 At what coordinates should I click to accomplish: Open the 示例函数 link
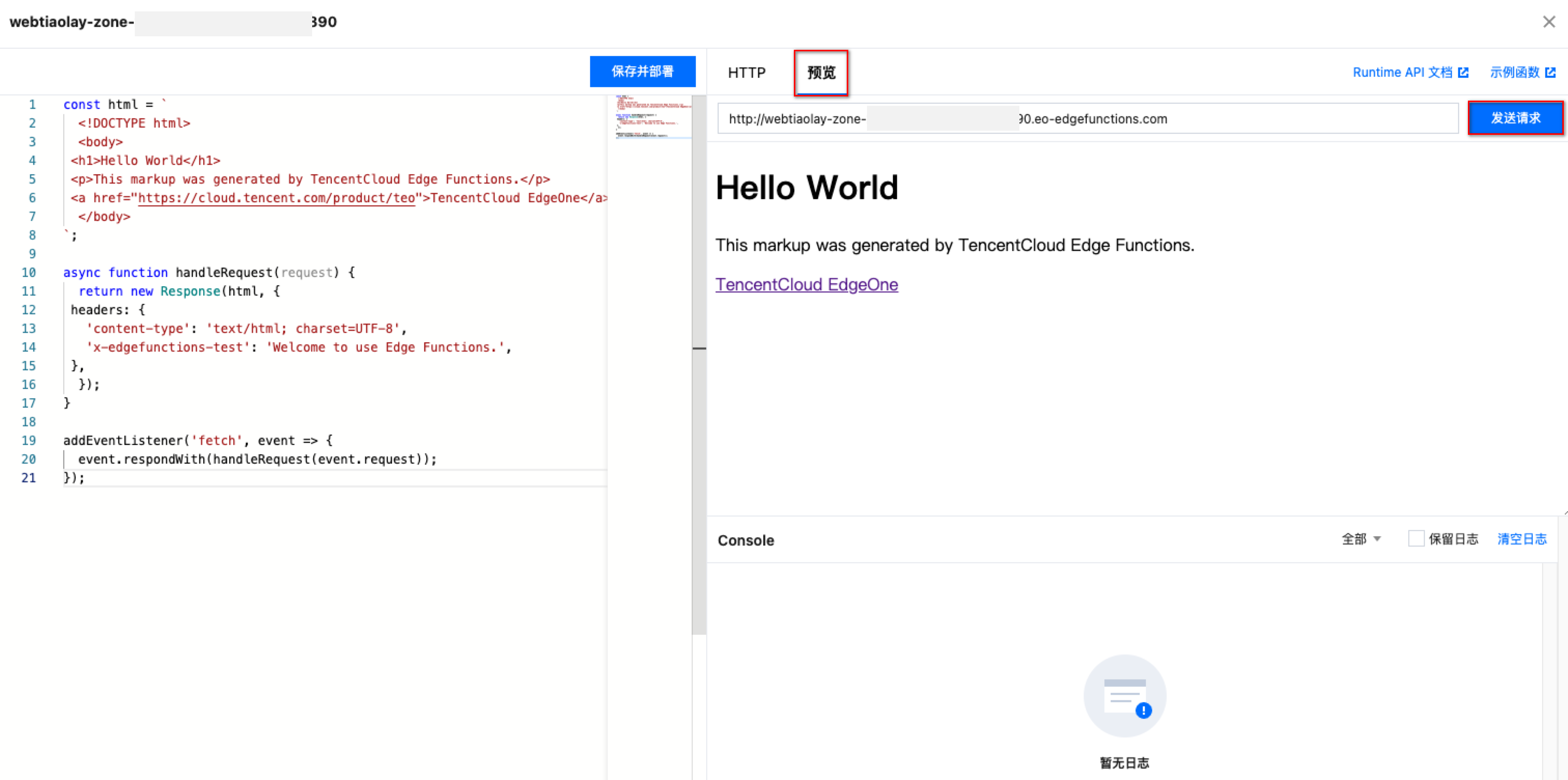[1515, 73]
